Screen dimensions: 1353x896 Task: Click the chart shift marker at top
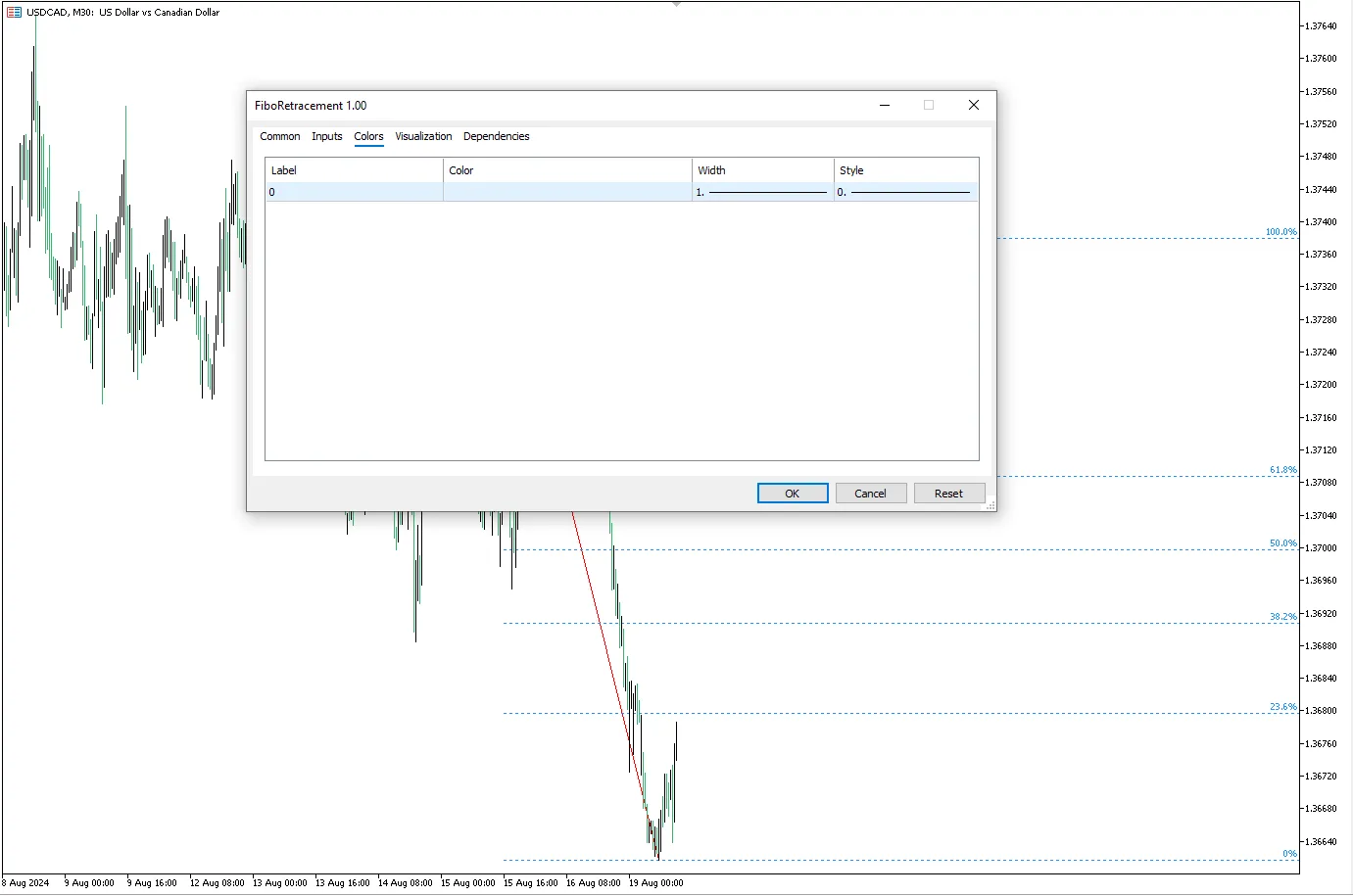(x=676, y=5)
